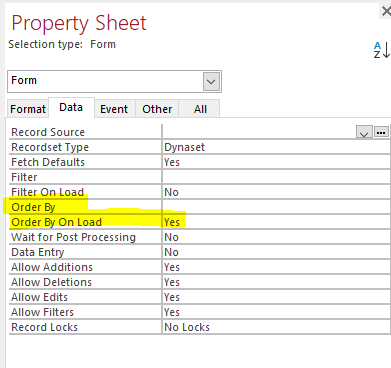391x368 pixels.
Task: Expand the Record Source dropdown arrow
Action: 364,133
